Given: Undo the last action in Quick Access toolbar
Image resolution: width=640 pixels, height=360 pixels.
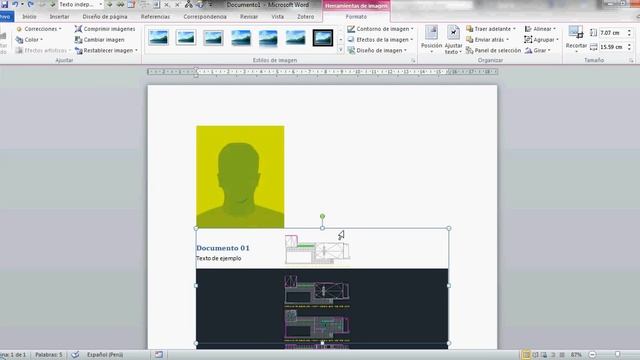Looking at the screenshot, I should tap(15, 4).
